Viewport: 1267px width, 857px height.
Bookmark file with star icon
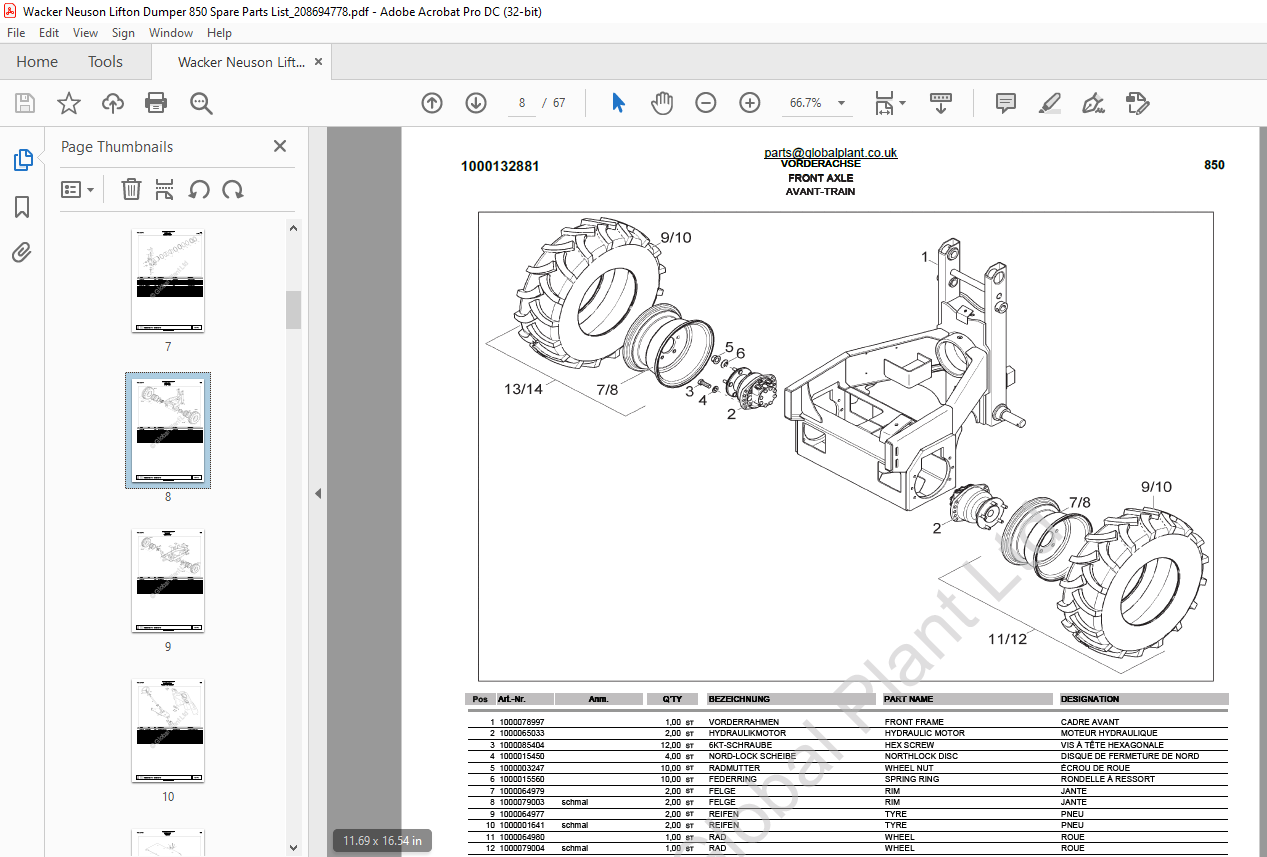(x=68, y=103)
